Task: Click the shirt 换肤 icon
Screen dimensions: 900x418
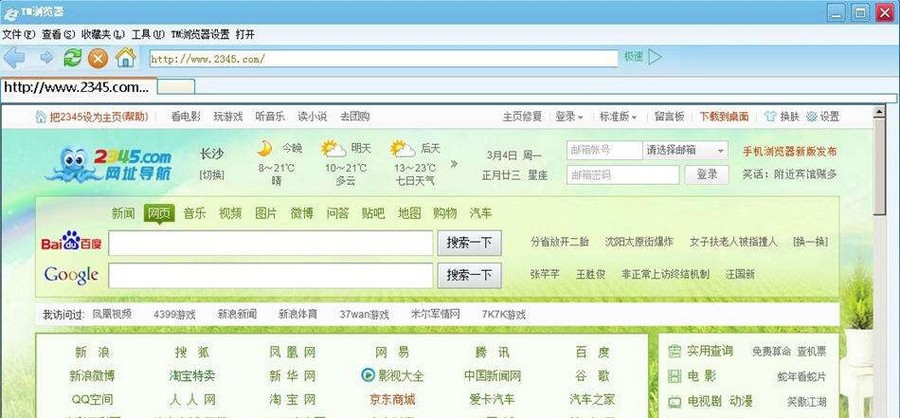Action: pyautogui.click(x=770, y=117)
